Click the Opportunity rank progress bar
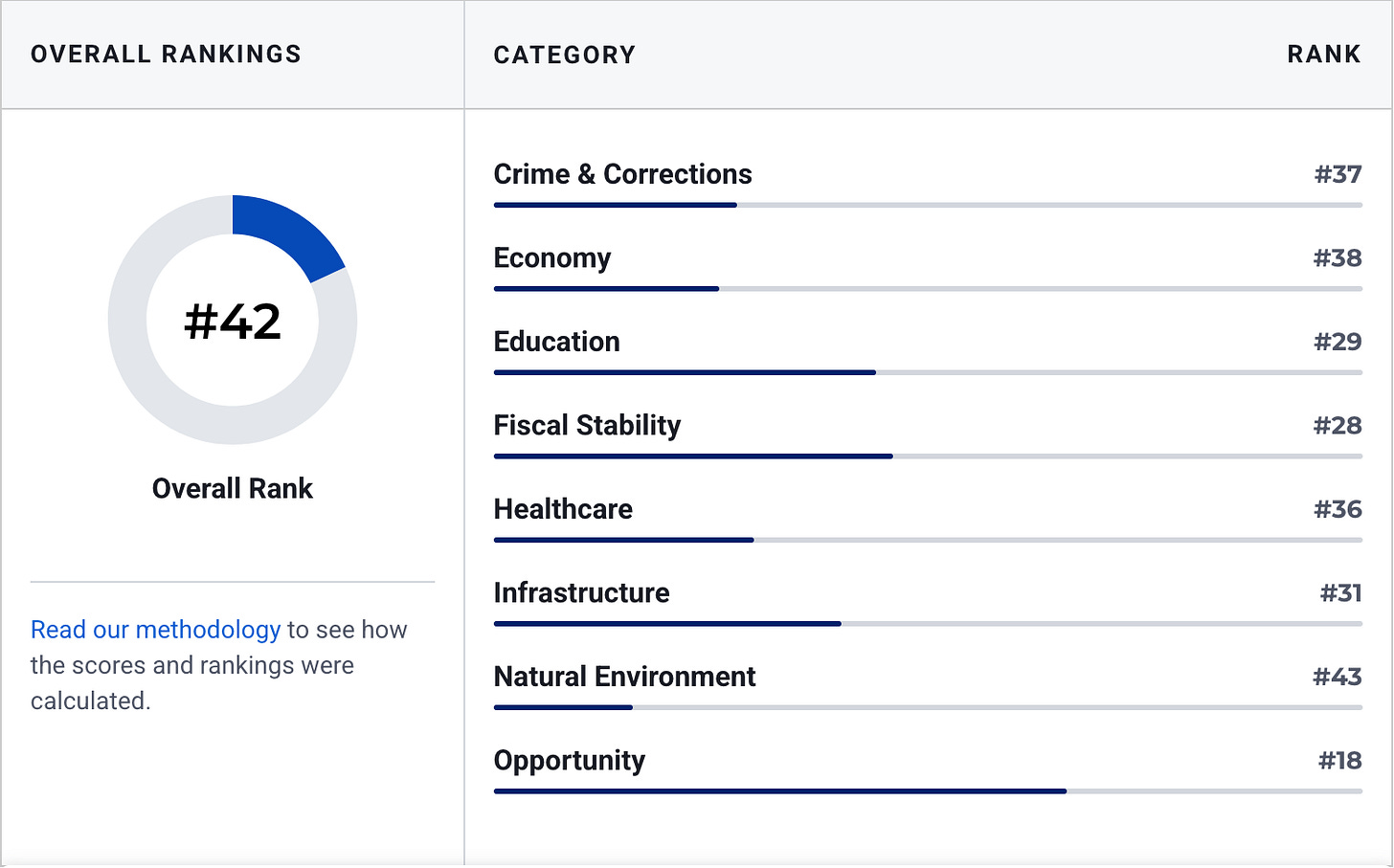The width and height of the screenshot is (1394, 868). coord(928,791)
